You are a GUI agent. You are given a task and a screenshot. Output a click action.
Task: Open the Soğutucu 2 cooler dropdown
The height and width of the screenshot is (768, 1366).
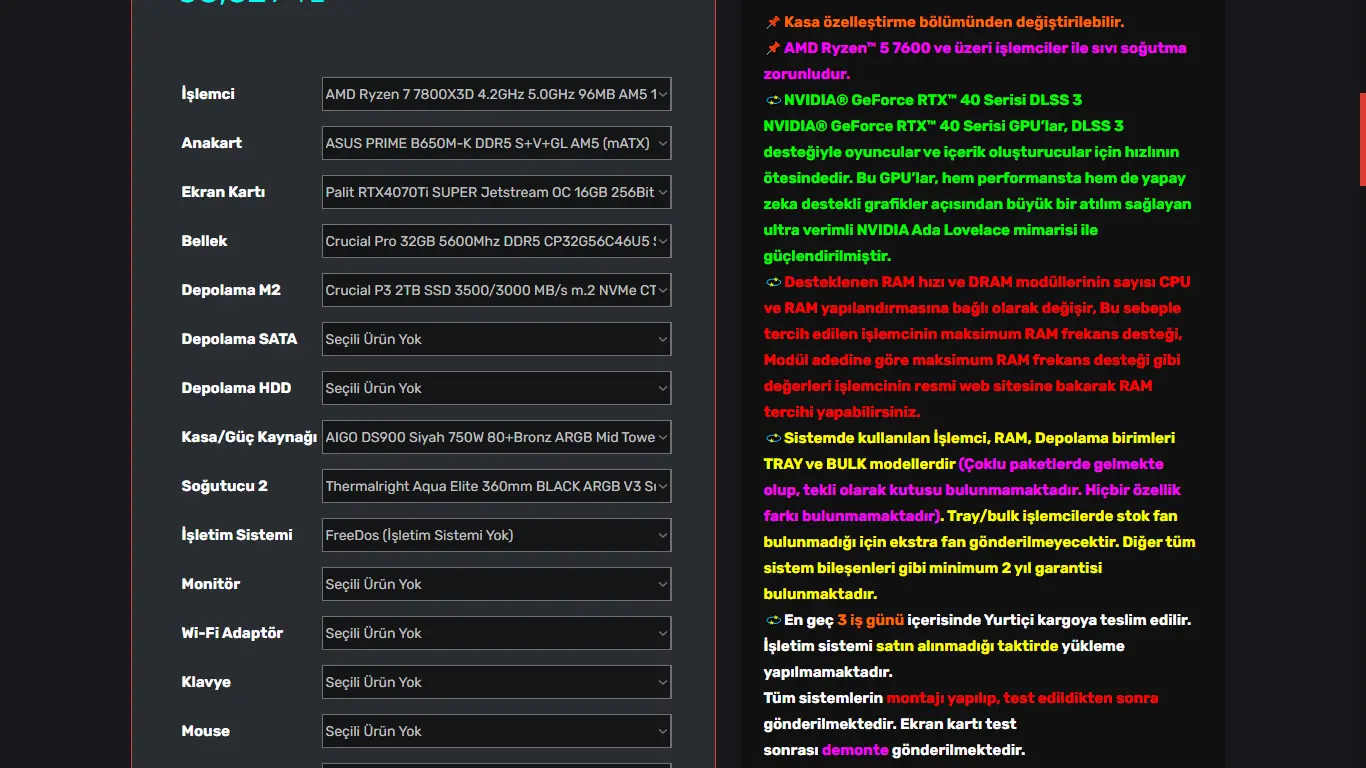tap(496, 486)
